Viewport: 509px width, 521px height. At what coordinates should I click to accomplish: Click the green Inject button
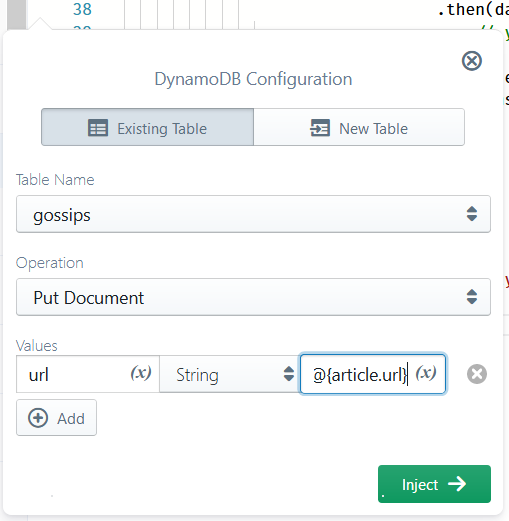(434, 484)
